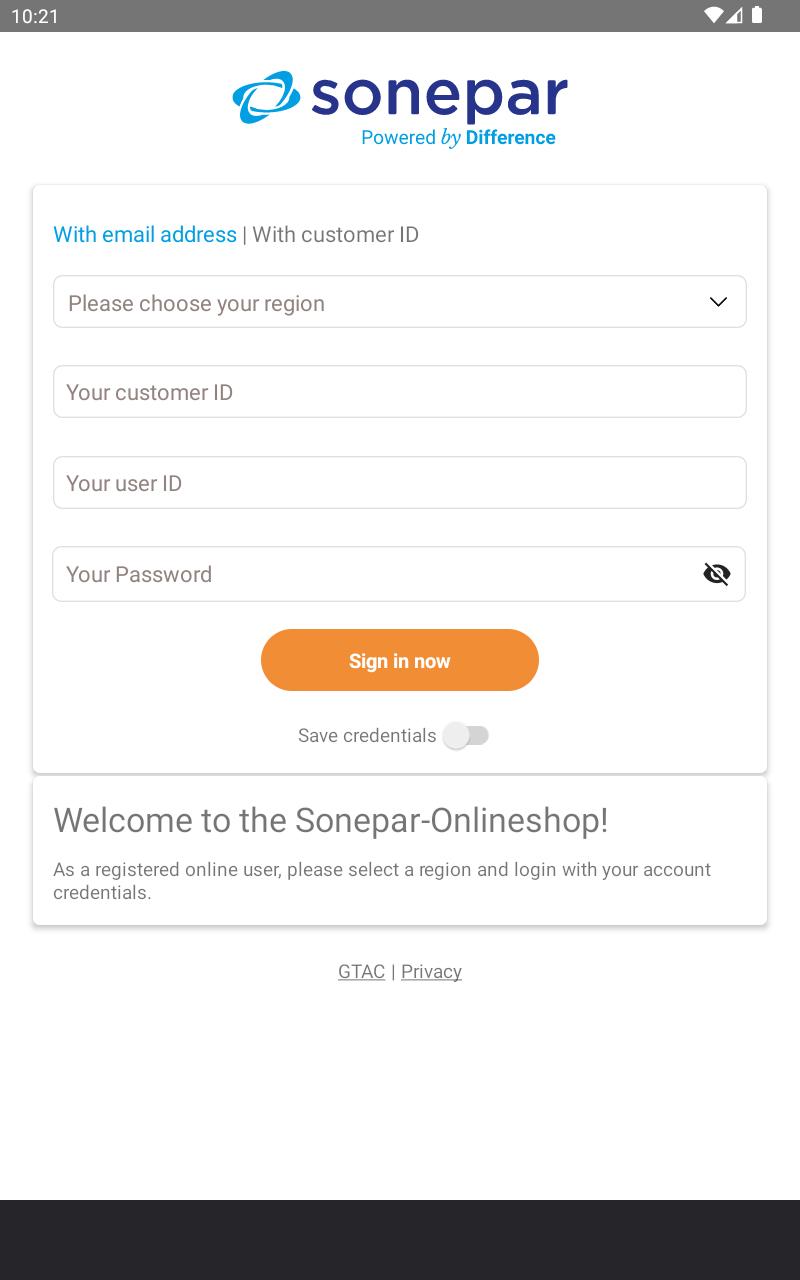Open the region chooser dropdown arrow
Image resolution: width=800 pixels, height=1280 pixels.
(718, 302)
